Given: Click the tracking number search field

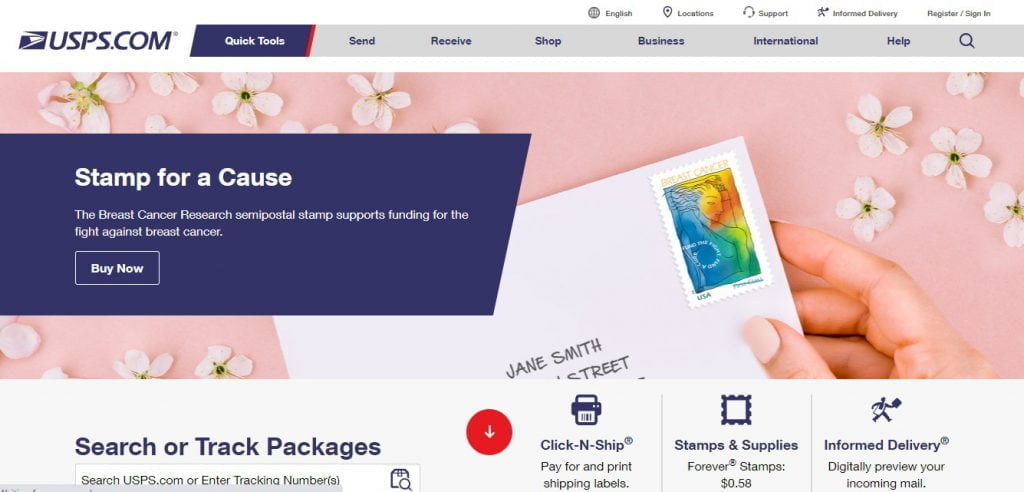Looking at the screenshot, I should pyautogui.click(x=232, y=479).
